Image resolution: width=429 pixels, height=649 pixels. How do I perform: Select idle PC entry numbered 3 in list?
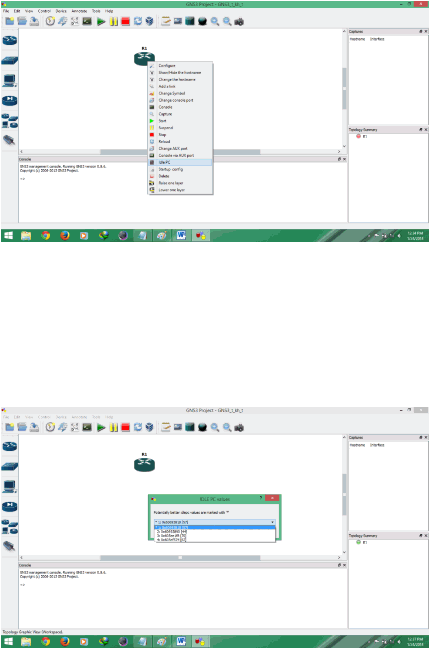tap(214, 536)
